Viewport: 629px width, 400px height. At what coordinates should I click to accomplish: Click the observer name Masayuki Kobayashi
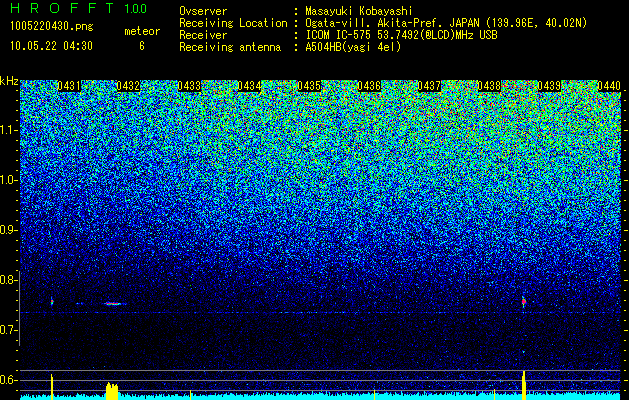click(x=358, y=11)
